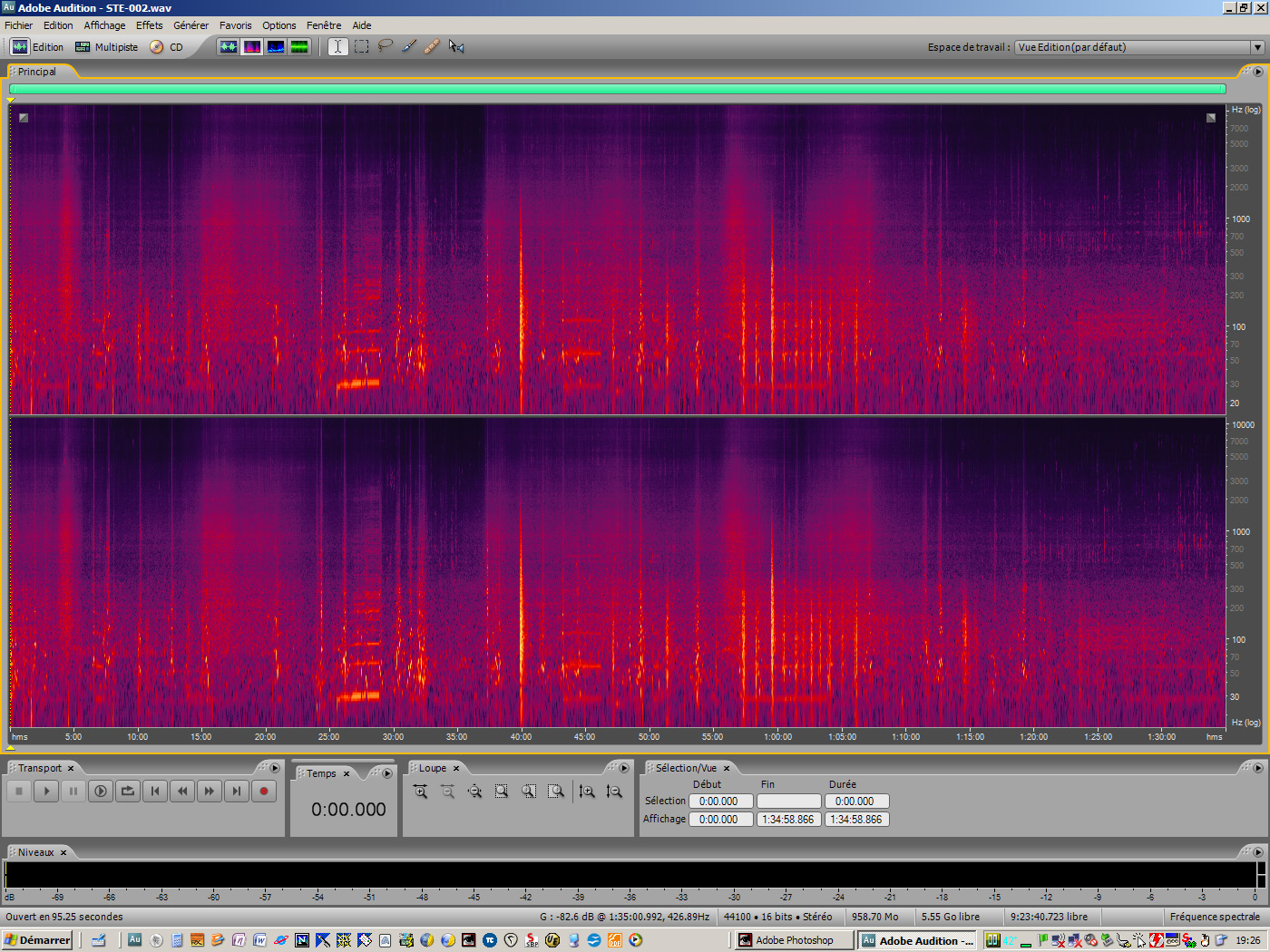Screen dimensions: 1270x952
Task: Enable the Record button
Action: (264, 791)
